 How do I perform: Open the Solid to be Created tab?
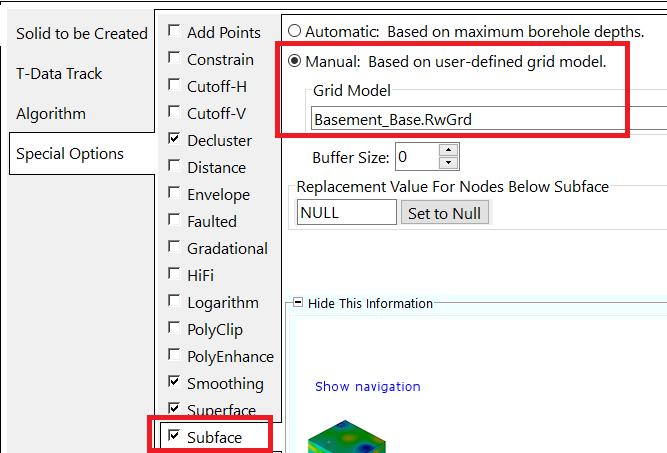tap(81, 34)
